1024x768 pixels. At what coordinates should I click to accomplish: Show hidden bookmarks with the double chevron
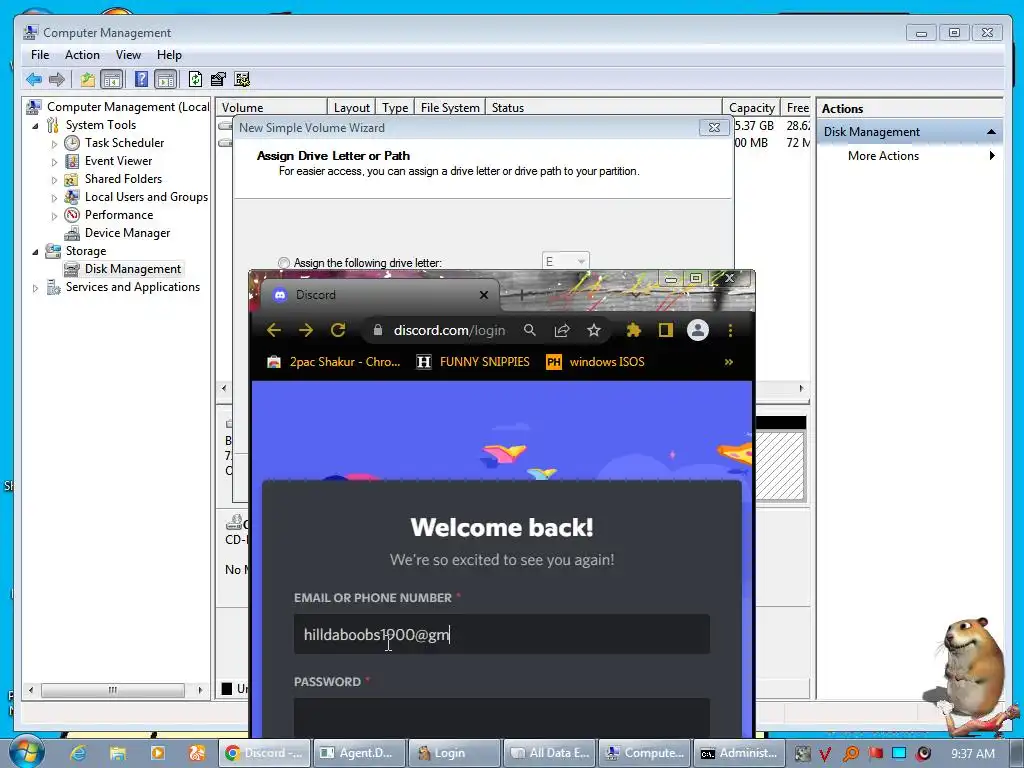point(728,362)
